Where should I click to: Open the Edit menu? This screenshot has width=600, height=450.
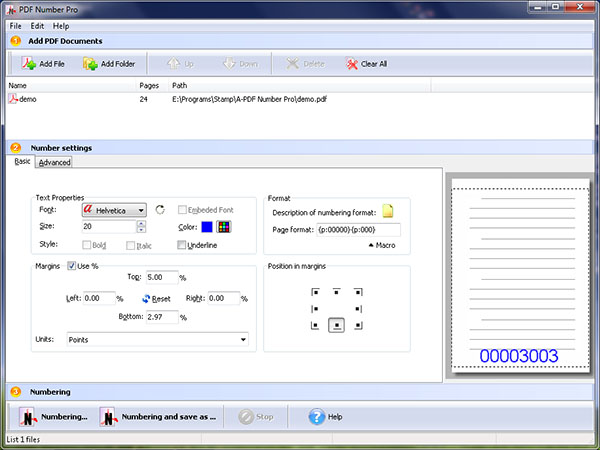coord(37,26)
